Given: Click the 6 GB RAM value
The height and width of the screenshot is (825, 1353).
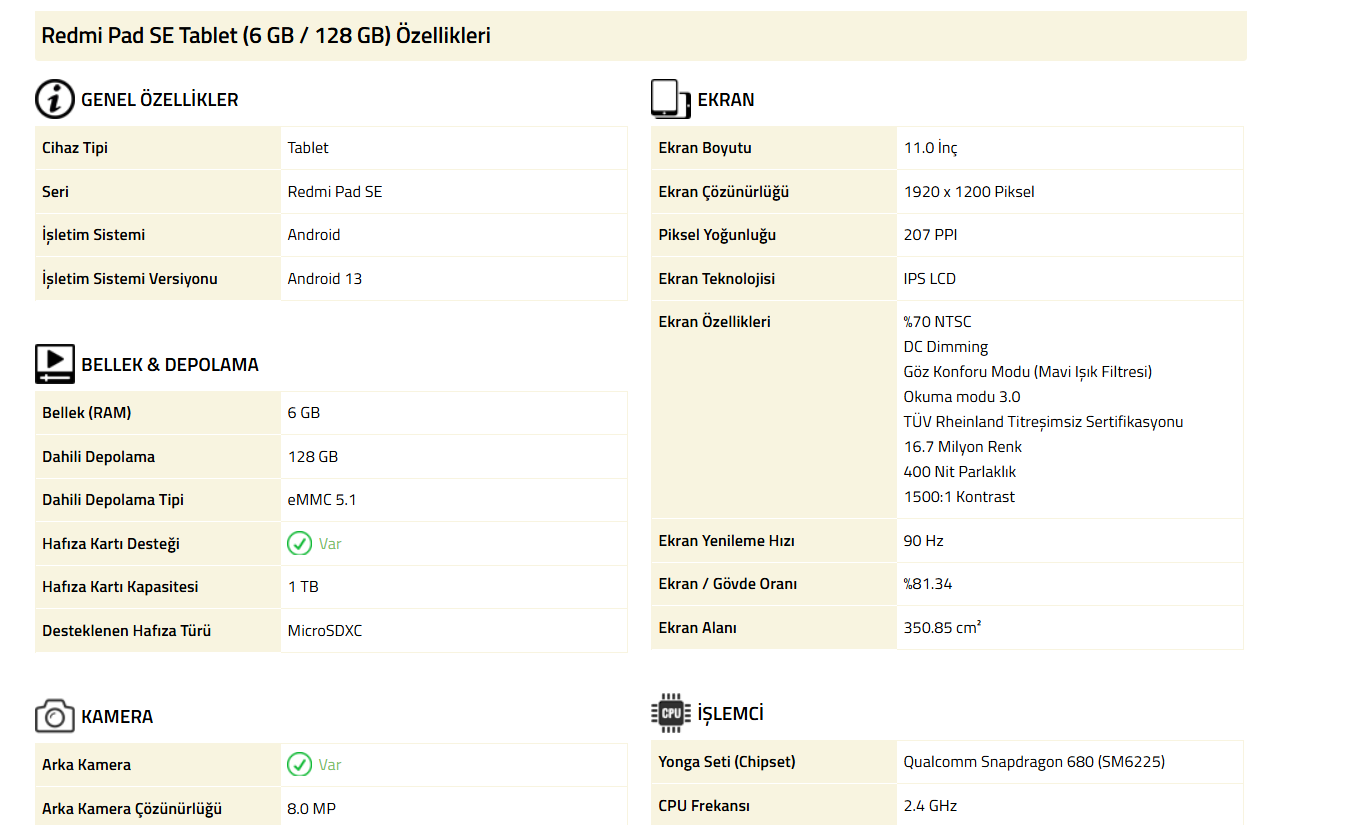Looking at the screenshot, I should point(304,413).
